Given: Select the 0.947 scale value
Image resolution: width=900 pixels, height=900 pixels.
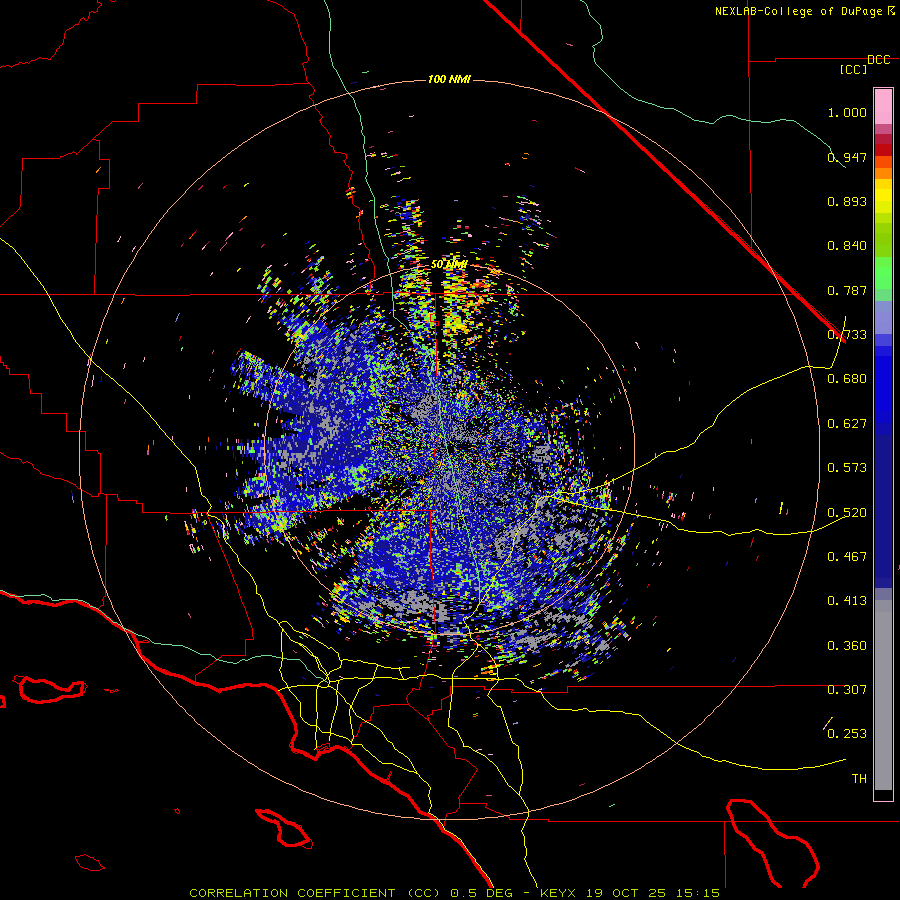Looking at the screenshot, I should [x=847, y=157].
